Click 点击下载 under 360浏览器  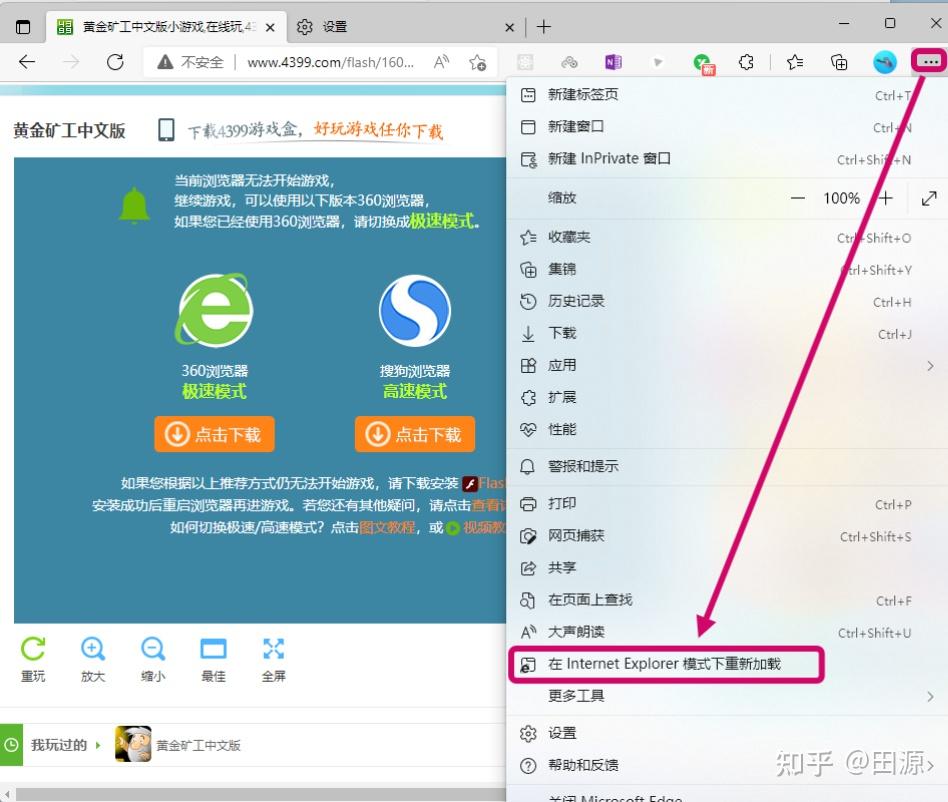214,434
